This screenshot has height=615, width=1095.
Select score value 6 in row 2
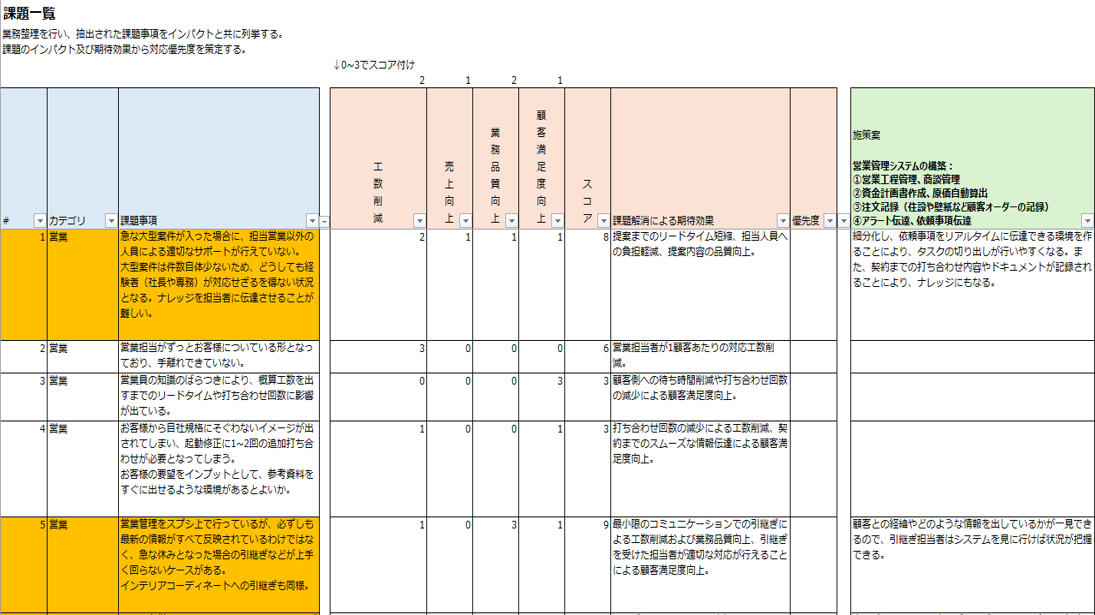tap(587, 357)
